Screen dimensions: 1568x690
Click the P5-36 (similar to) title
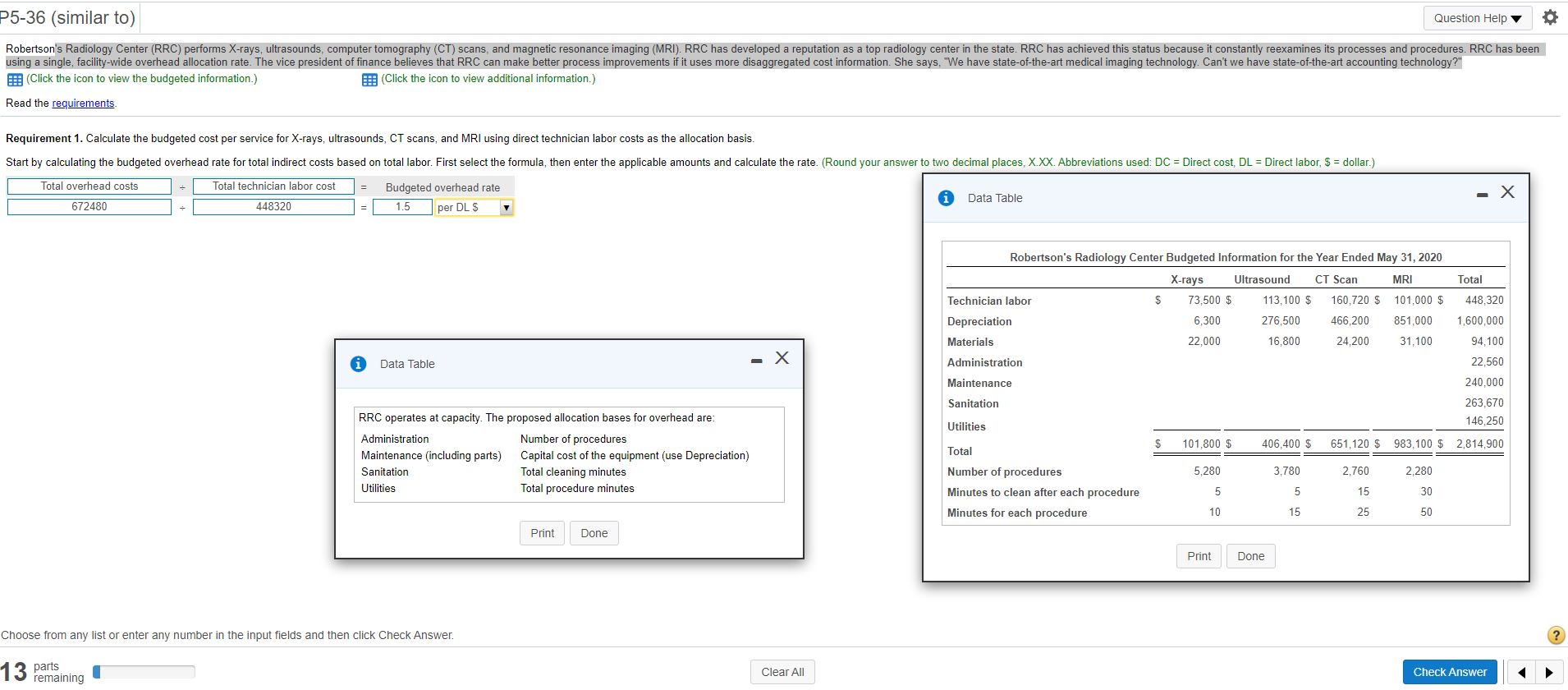[67, 17]
